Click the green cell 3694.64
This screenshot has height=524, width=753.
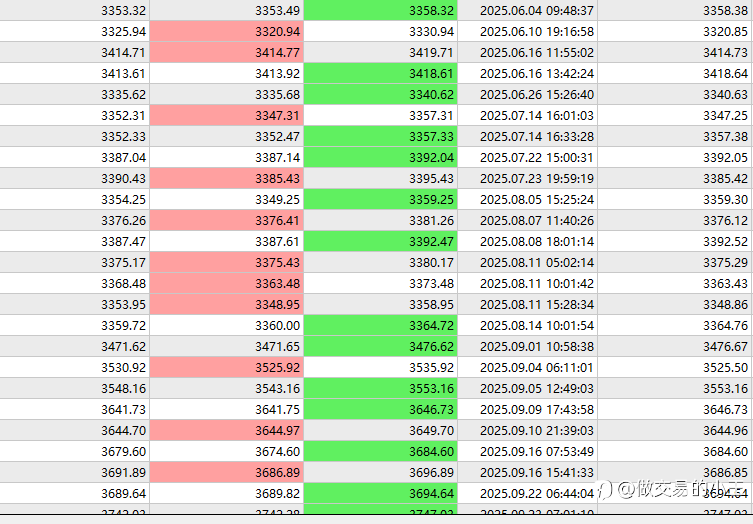(x=380, y=493)
